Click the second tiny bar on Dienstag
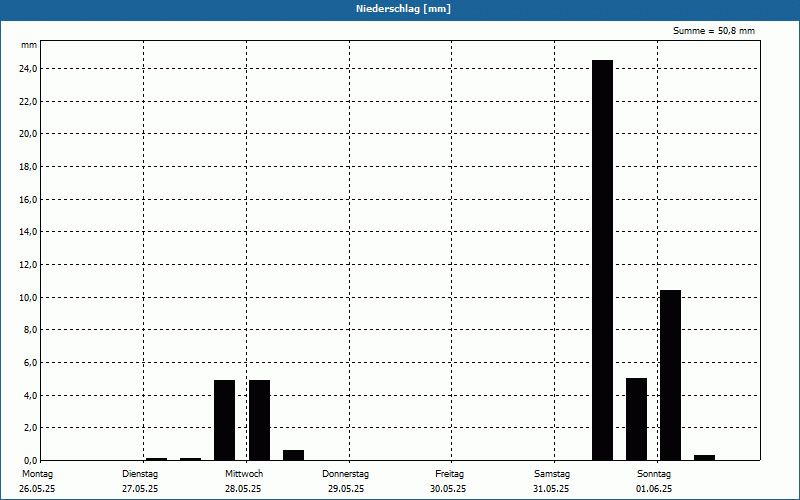800x500 pixels. [190, 459]
